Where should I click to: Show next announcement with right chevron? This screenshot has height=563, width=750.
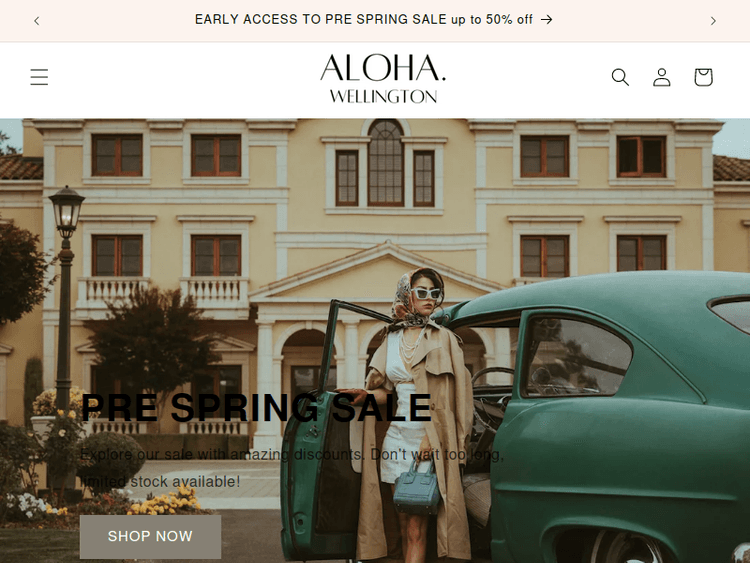(713, 21)
